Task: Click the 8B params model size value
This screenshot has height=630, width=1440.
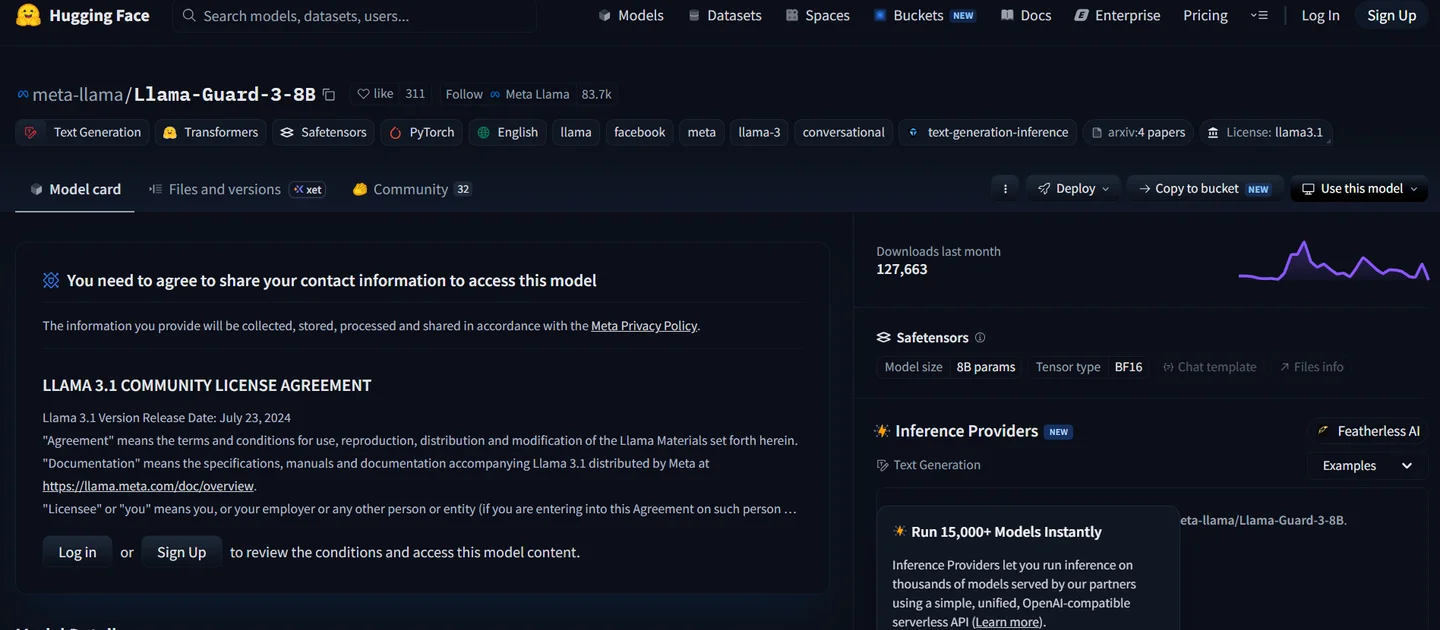Action: 986,367
